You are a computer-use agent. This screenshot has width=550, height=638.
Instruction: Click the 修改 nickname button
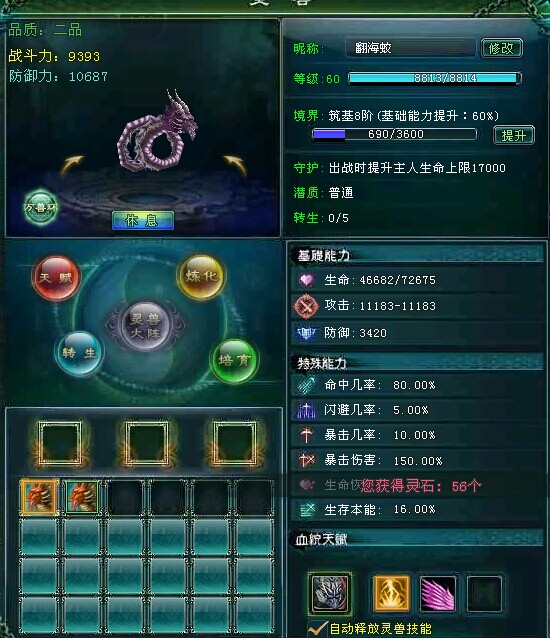tap(502, 48)
